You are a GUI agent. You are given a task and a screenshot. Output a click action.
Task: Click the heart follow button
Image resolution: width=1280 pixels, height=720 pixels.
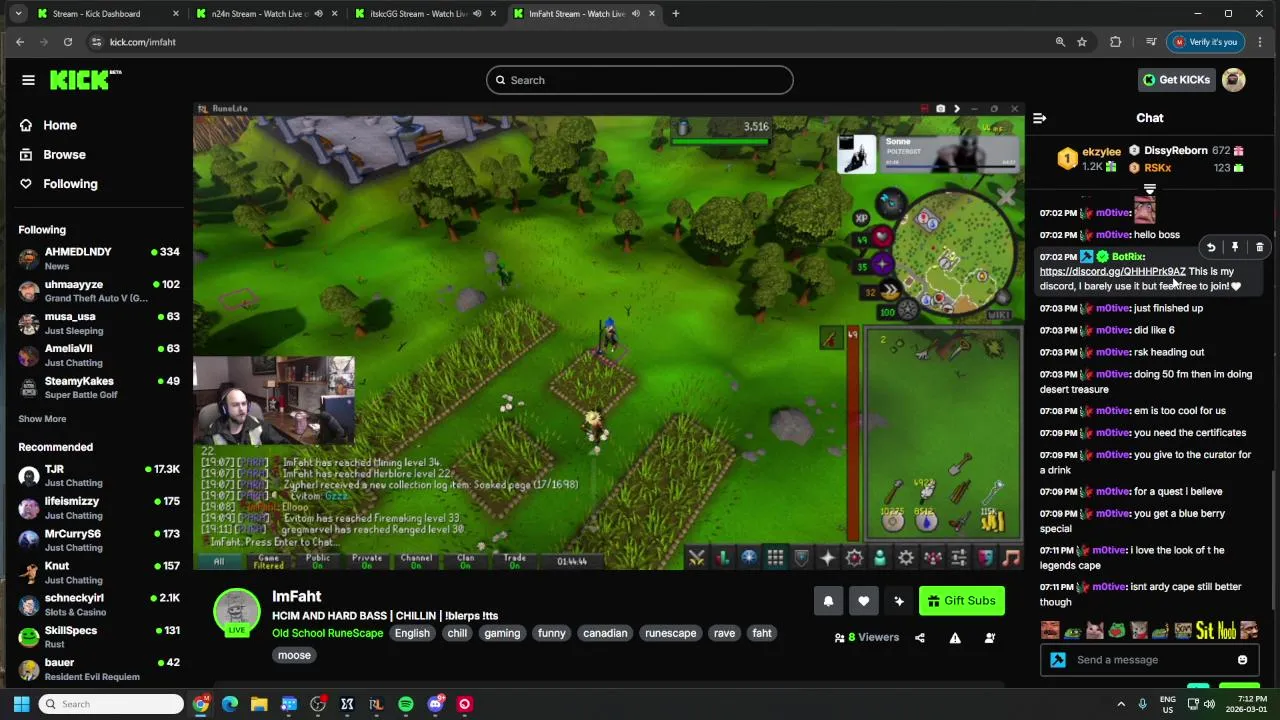(x=863, y=601)
